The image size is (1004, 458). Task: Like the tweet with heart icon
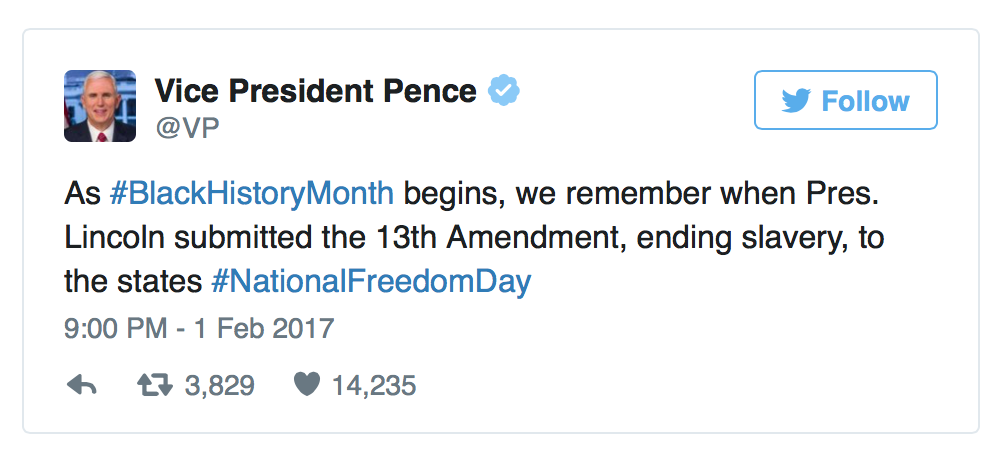click(305, 385)
